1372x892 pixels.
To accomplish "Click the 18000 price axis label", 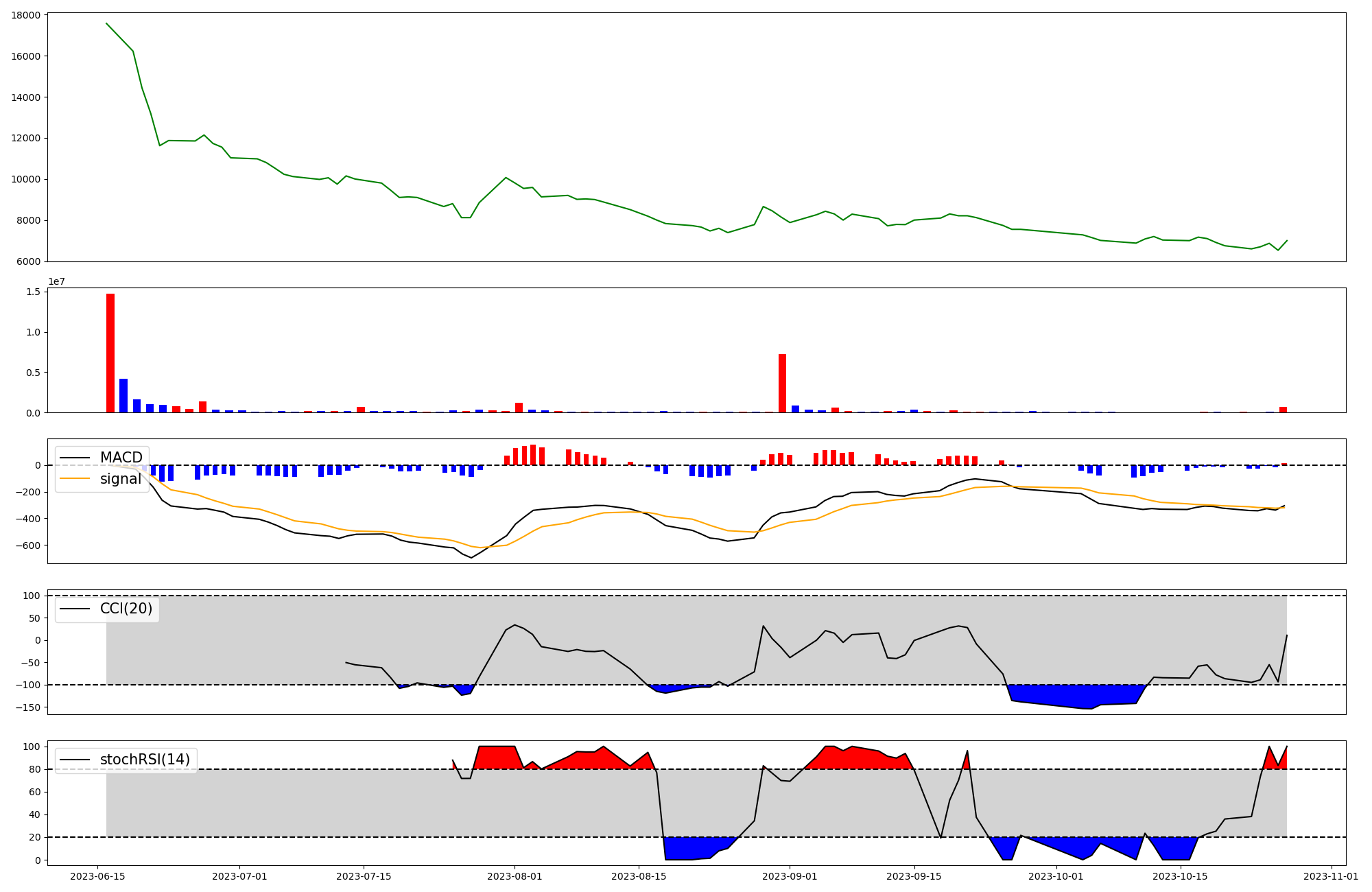I will 25,15.
